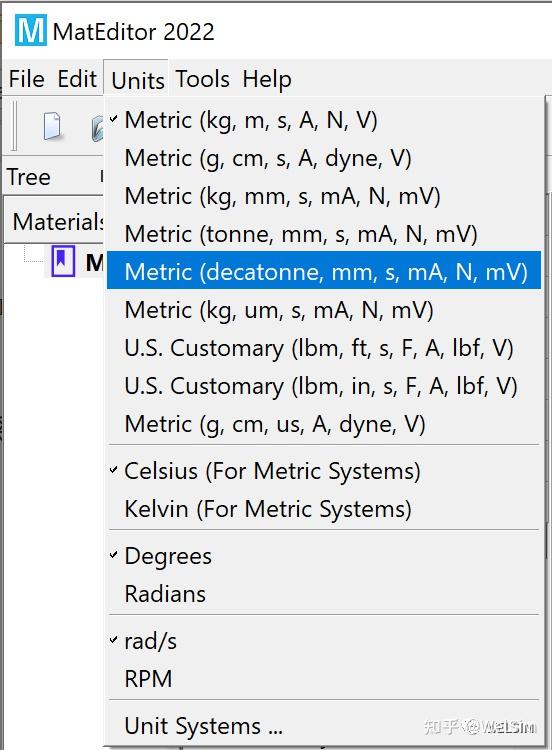
Task: Open the Help menu
Action: pyautogui.click(x=266, y=79)
